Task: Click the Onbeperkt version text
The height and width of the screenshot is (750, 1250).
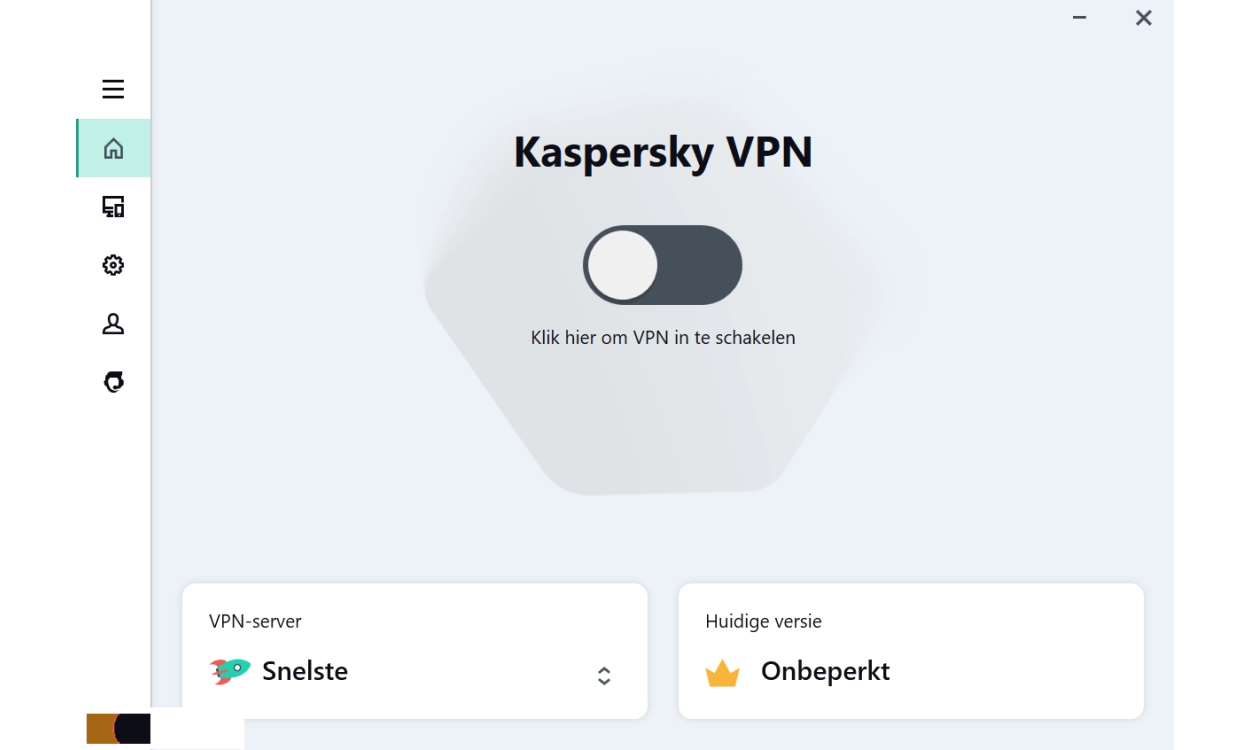Action: pyautogui.click(x=825, y=671)
